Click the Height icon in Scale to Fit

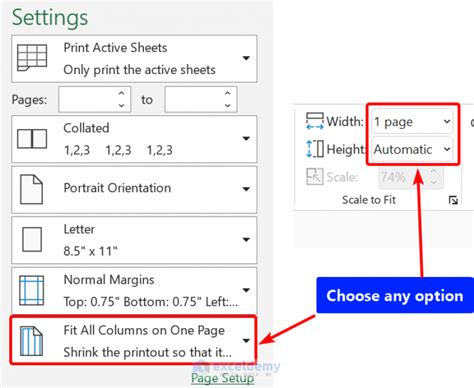click(x=314, y=149)
